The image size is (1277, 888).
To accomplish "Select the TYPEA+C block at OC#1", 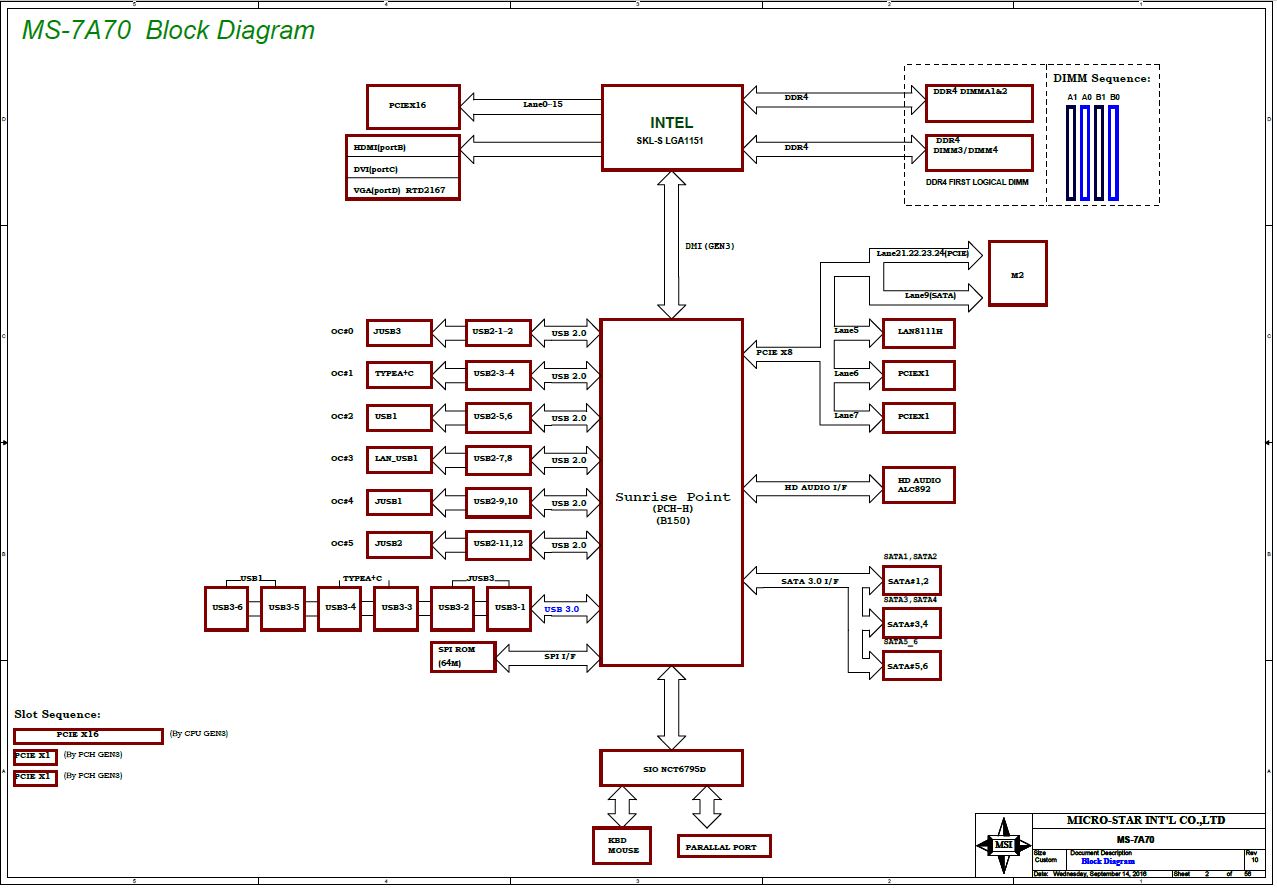I will coord(399,375).
